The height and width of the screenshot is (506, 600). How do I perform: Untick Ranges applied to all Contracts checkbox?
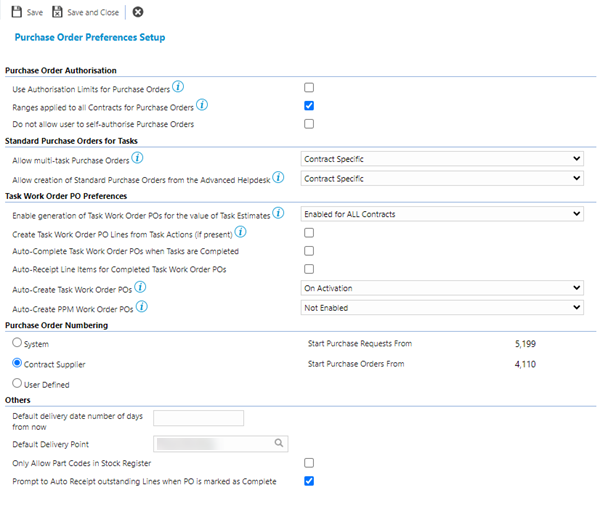309,106
